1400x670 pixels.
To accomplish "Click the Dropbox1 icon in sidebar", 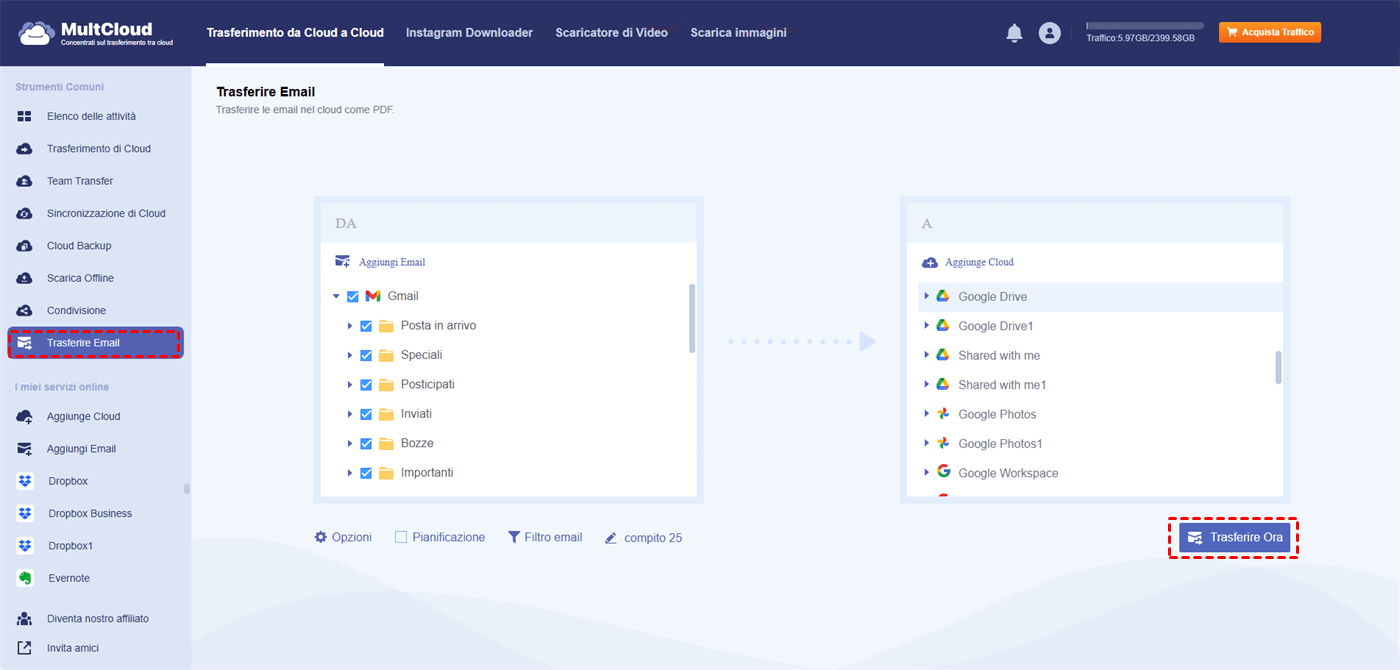I will [25, 546].
